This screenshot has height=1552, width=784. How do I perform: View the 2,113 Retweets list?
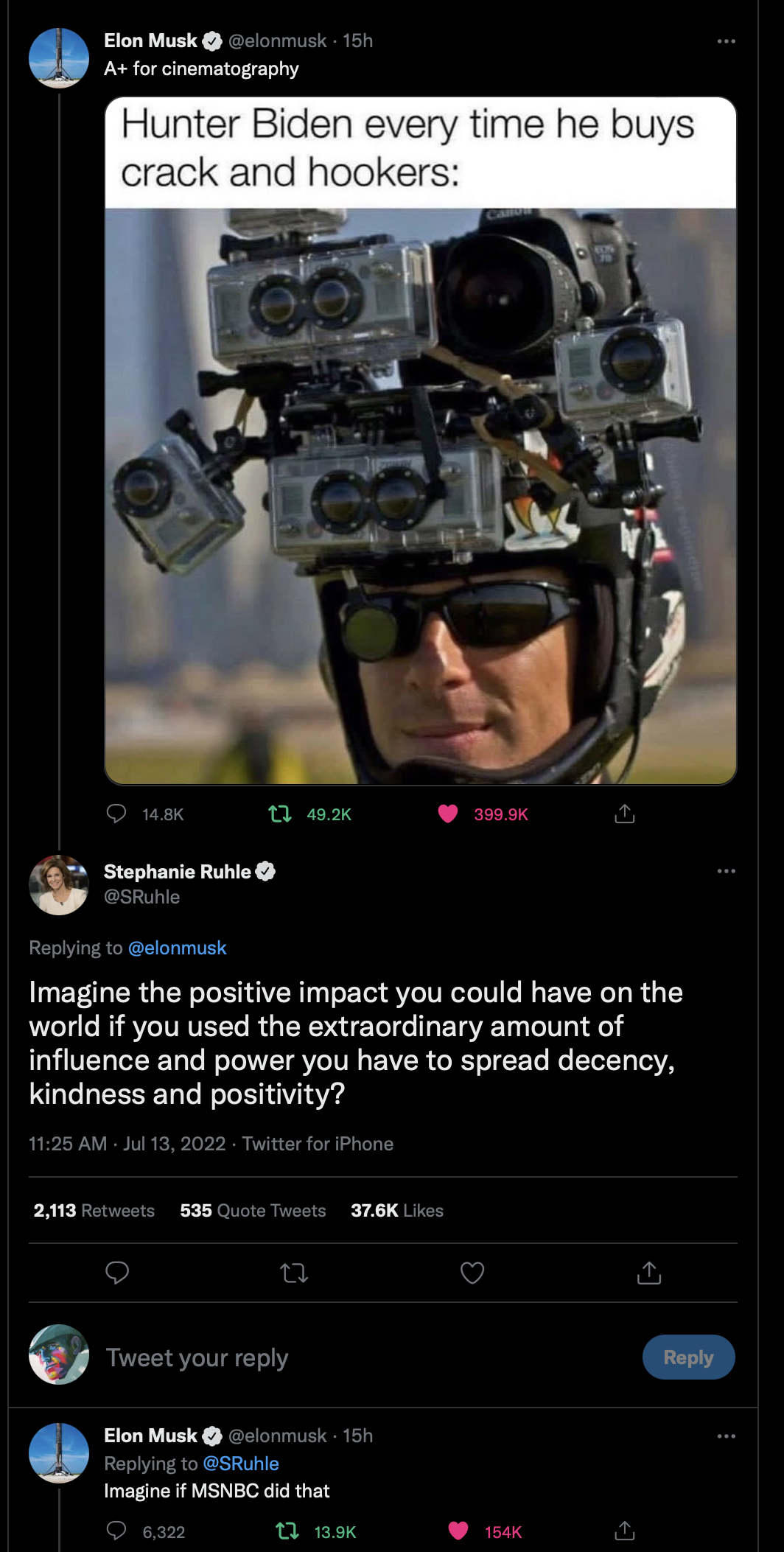point(94,1211)
